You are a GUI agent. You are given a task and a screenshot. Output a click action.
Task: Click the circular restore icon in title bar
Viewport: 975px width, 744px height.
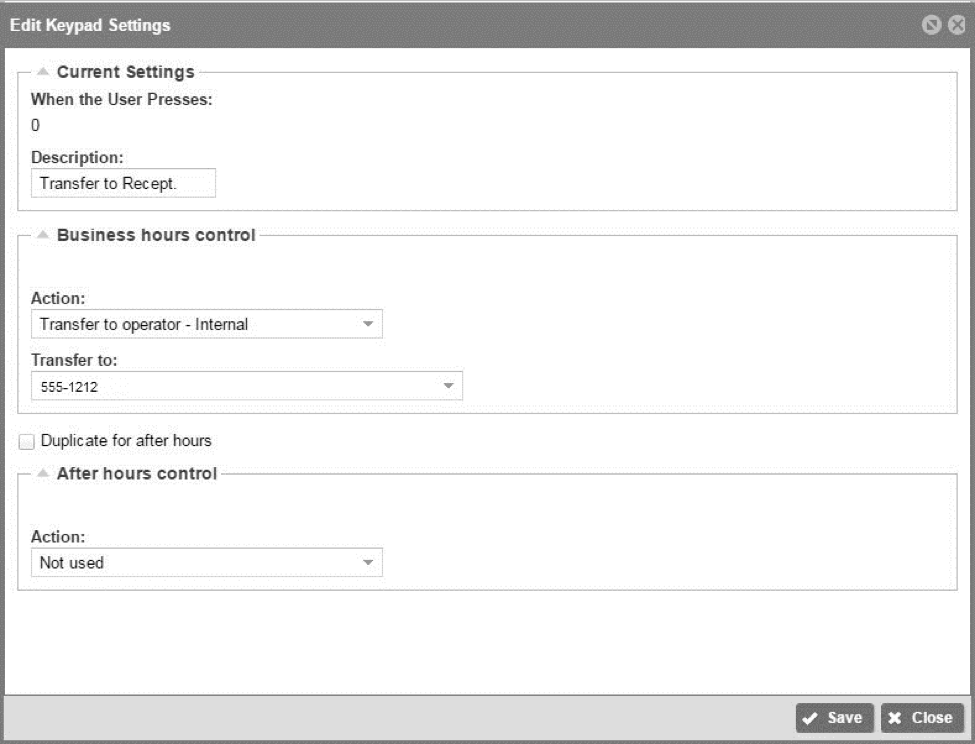[931, 25]
